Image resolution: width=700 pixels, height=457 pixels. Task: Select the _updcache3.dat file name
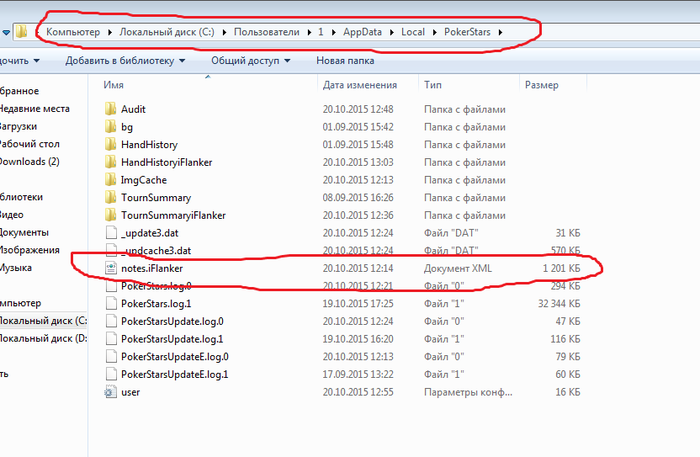[x=156, y=251]
